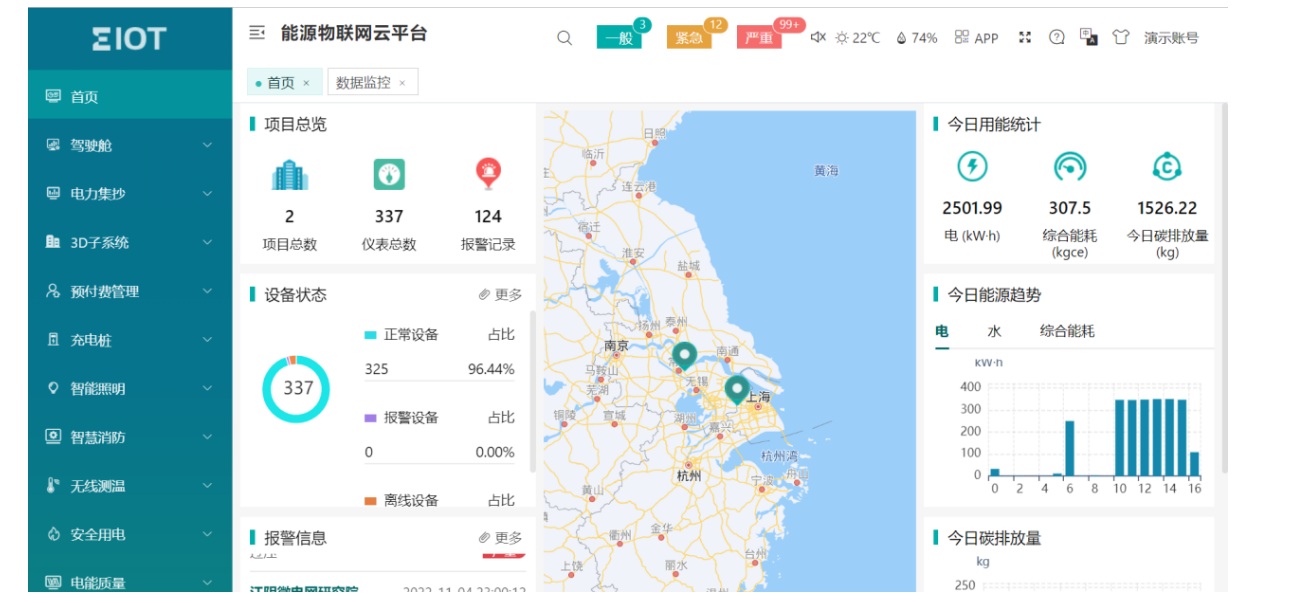1296x603 pixels.
Task: Open the search magnifier icon
Action: click(x=564, y=38)
